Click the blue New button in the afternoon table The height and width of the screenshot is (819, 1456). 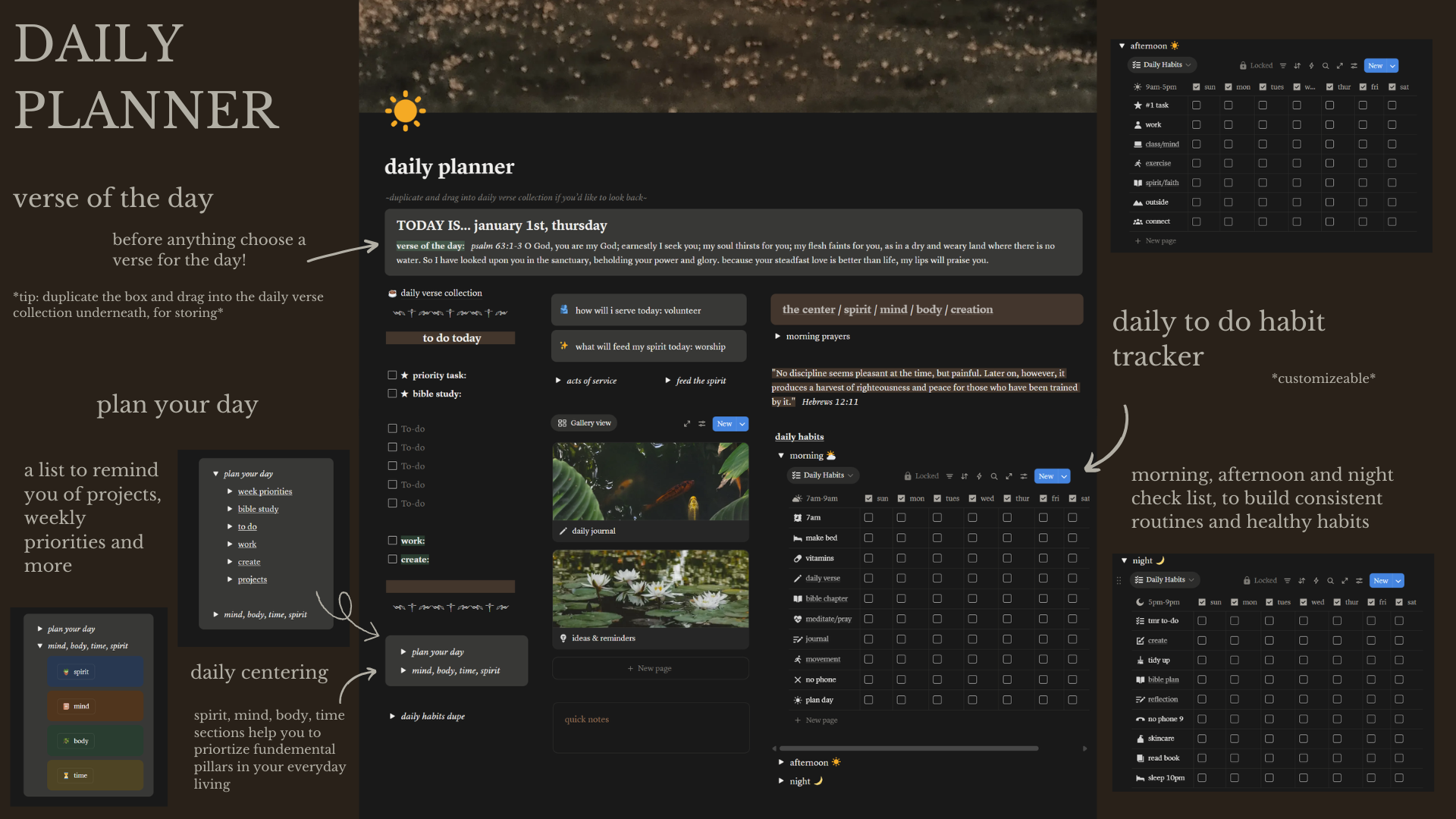coord(1376,65)
